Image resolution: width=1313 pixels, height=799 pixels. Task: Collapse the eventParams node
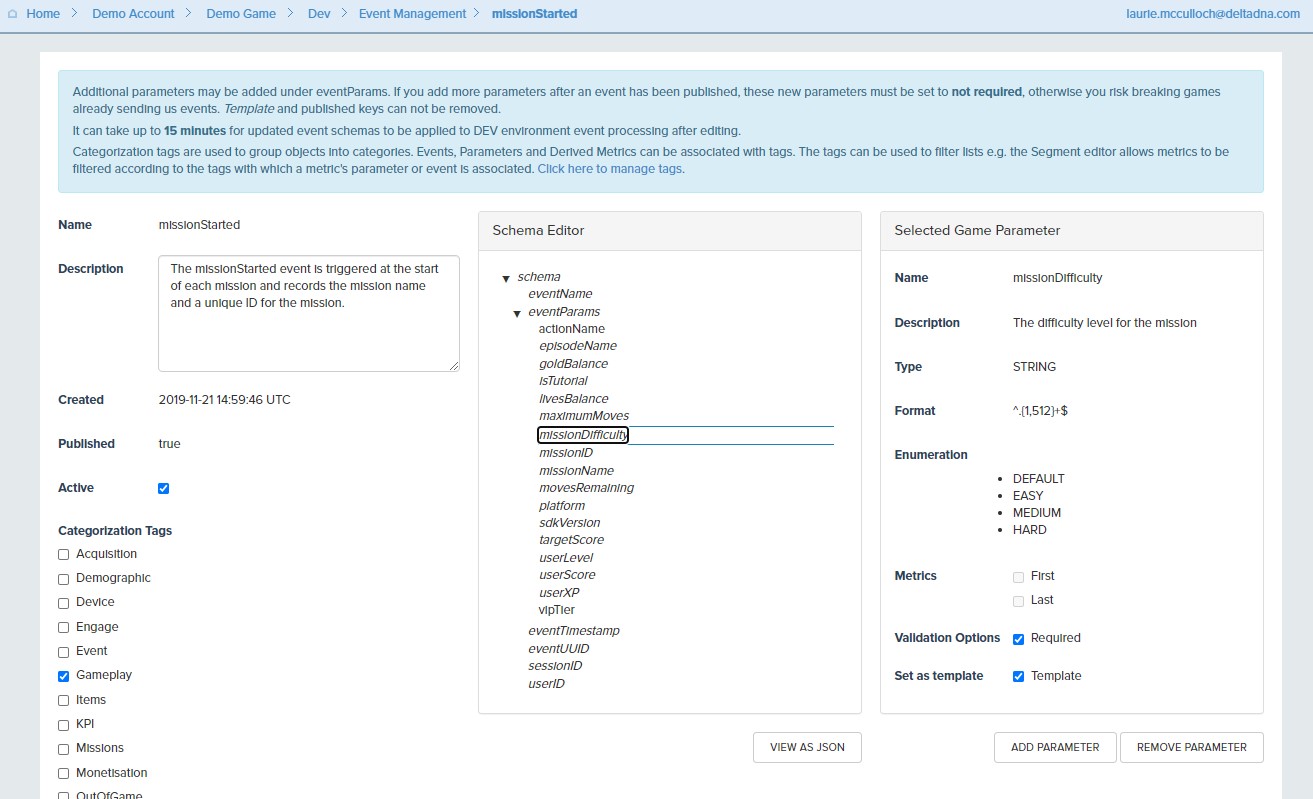517,313
